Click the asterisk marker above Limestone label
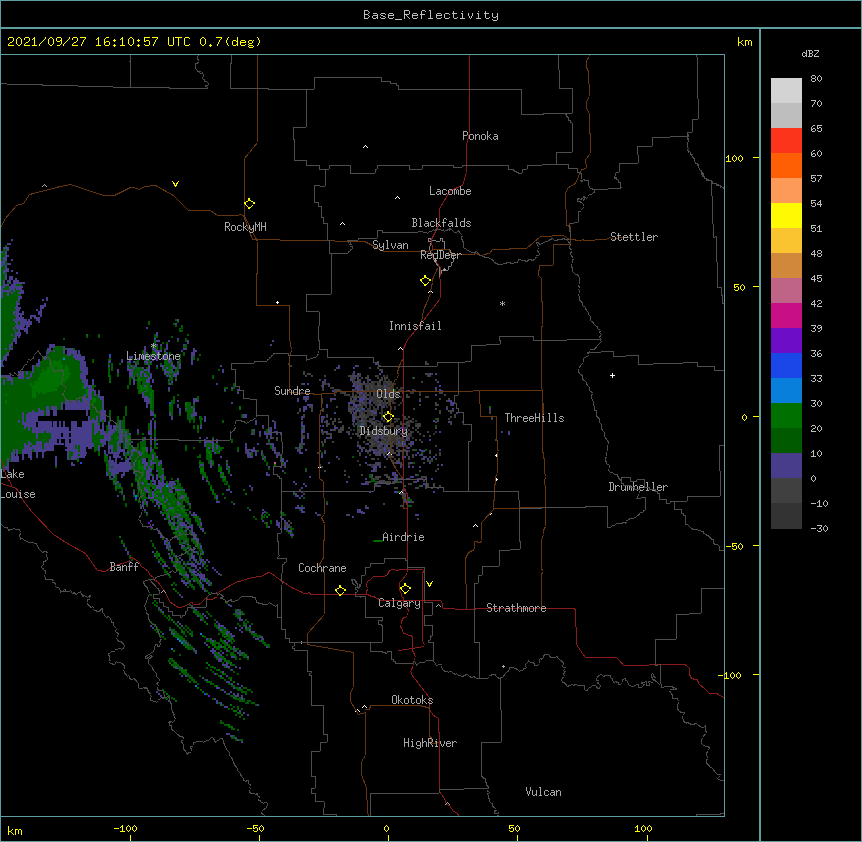Image resolution: width=862 pixels, height=842 pixels. click(x=154, y=346)
